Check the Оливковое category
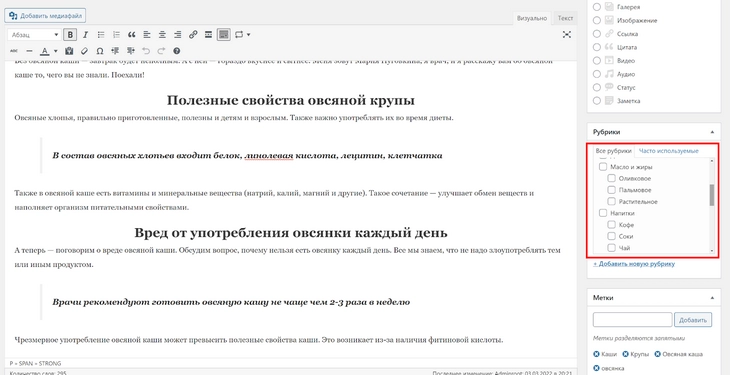Image resolution: width=730 pixels, height=375 pixels. pos(612,178)
